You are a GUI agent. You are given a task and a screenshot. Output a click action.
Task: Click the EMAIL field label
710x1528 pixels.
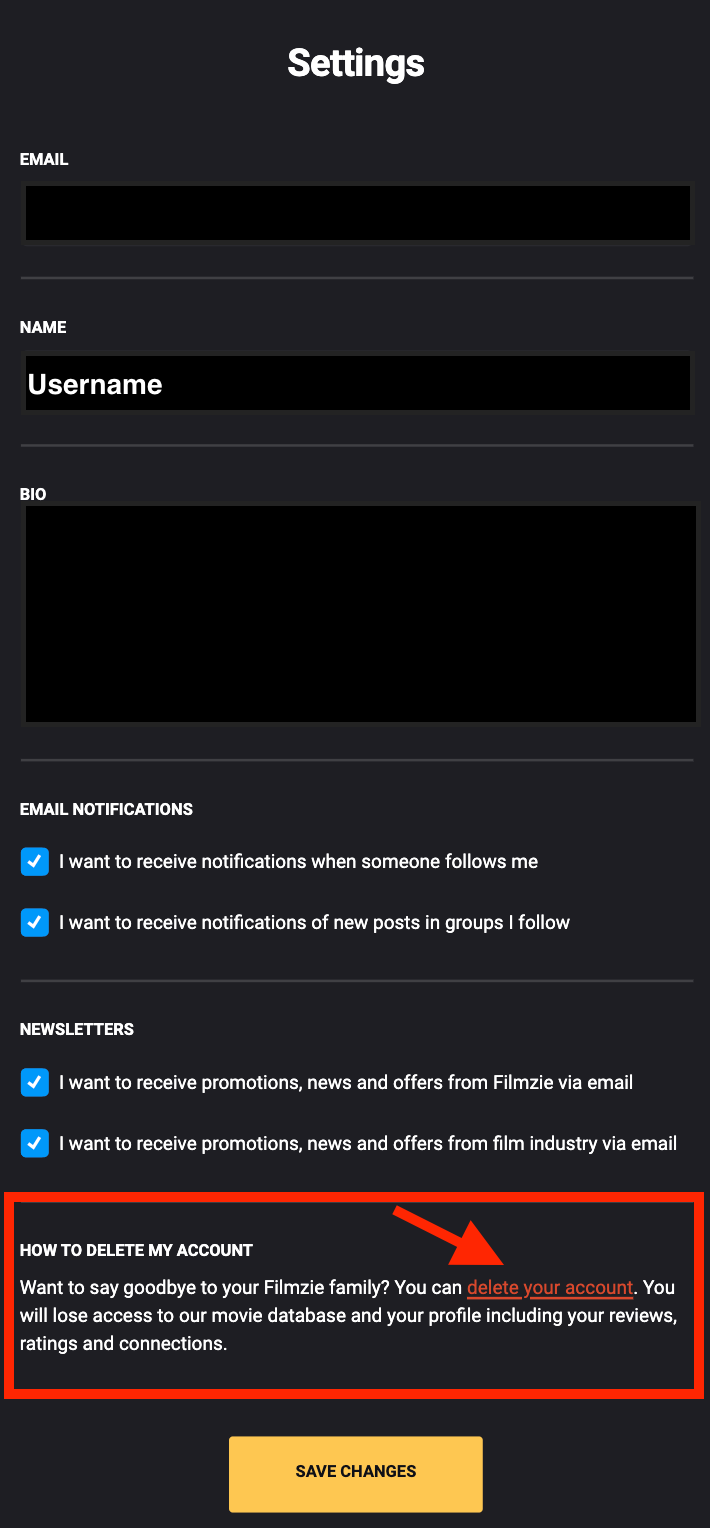(x=44, y=159)
